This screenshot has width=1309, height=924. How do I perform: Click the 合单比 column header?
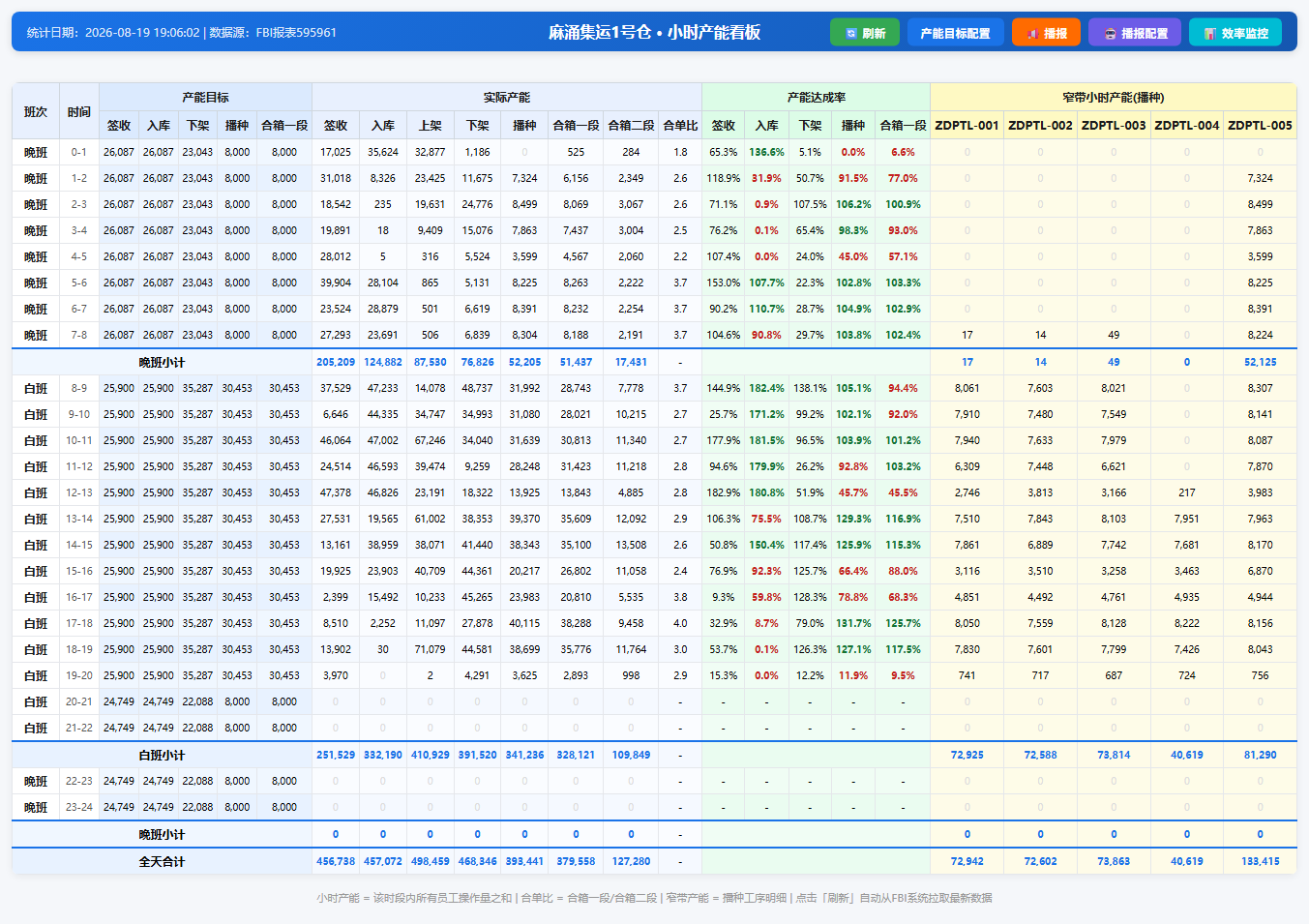click(680, 125)
